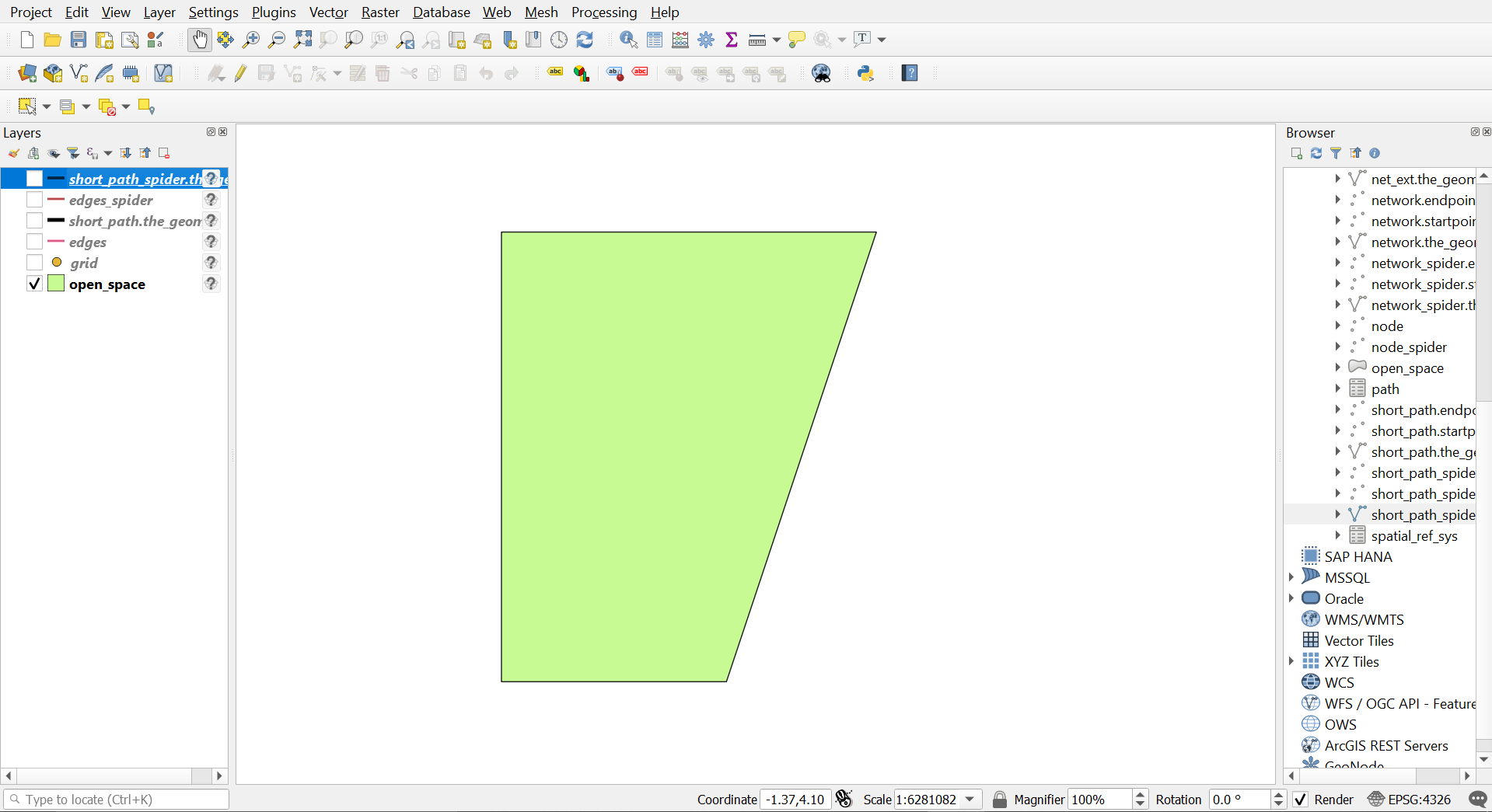Select the spatial_ref_sys table
This screenshot has height=812, width=1492.
click(1413, 535)
